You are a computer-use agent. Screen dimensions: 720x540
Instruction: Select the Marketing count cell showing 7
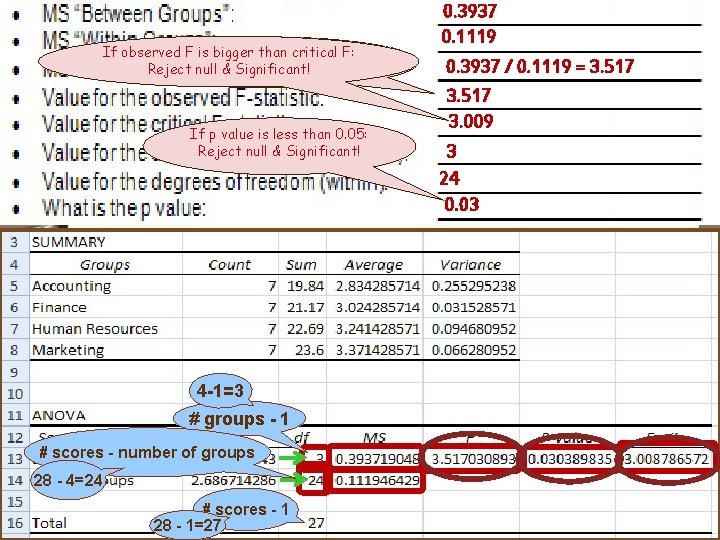230,350
